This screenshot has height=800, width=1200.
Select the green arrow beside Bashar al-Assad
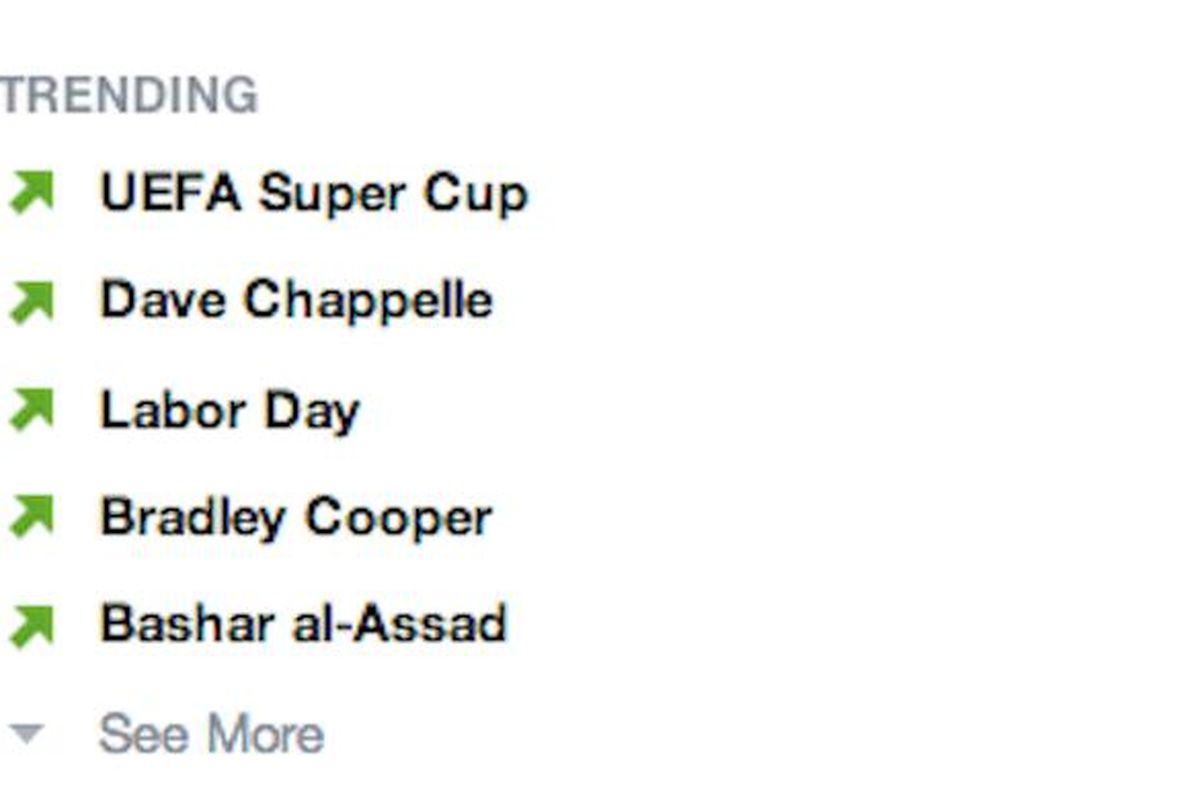[x=31, y=625]
